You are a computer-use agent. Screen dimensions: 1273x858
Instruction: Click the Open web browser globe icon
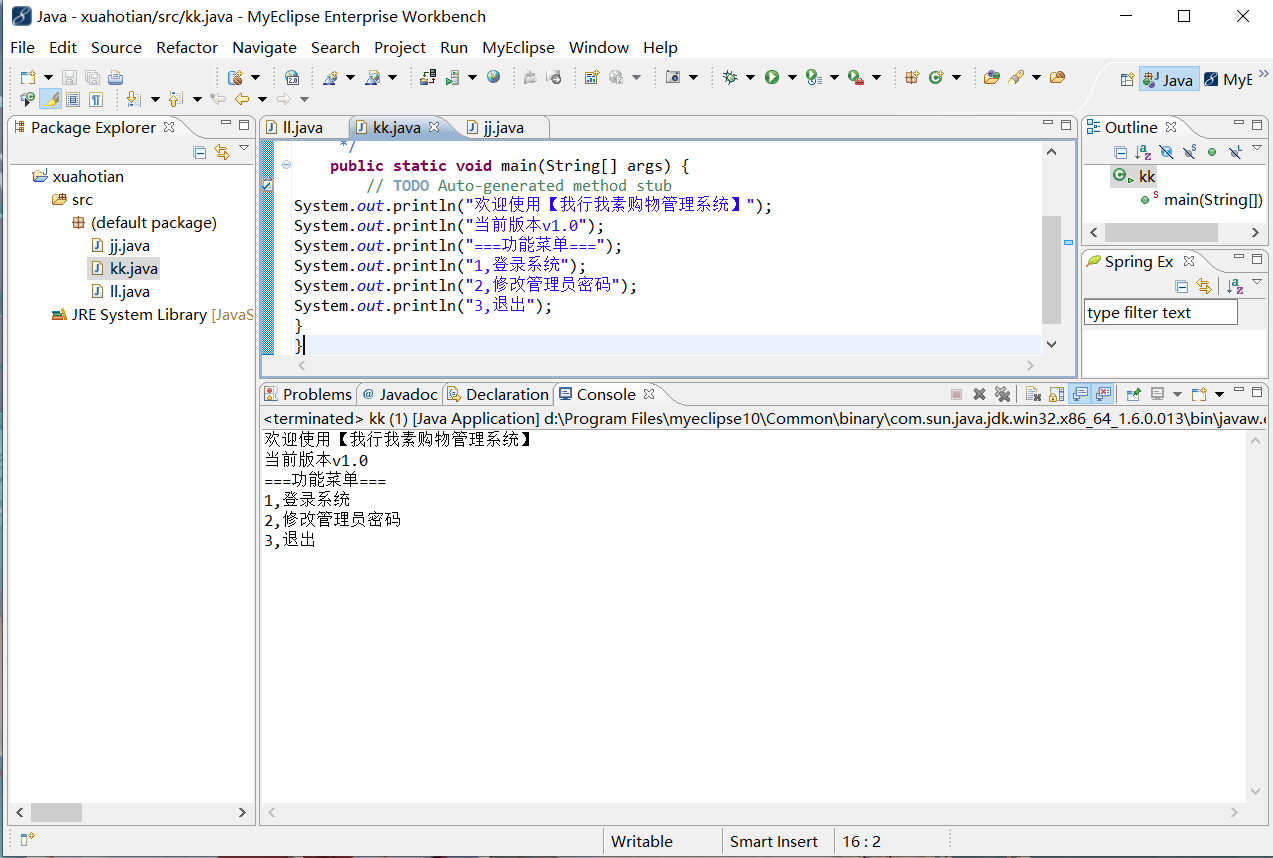[x=493, y=77]
